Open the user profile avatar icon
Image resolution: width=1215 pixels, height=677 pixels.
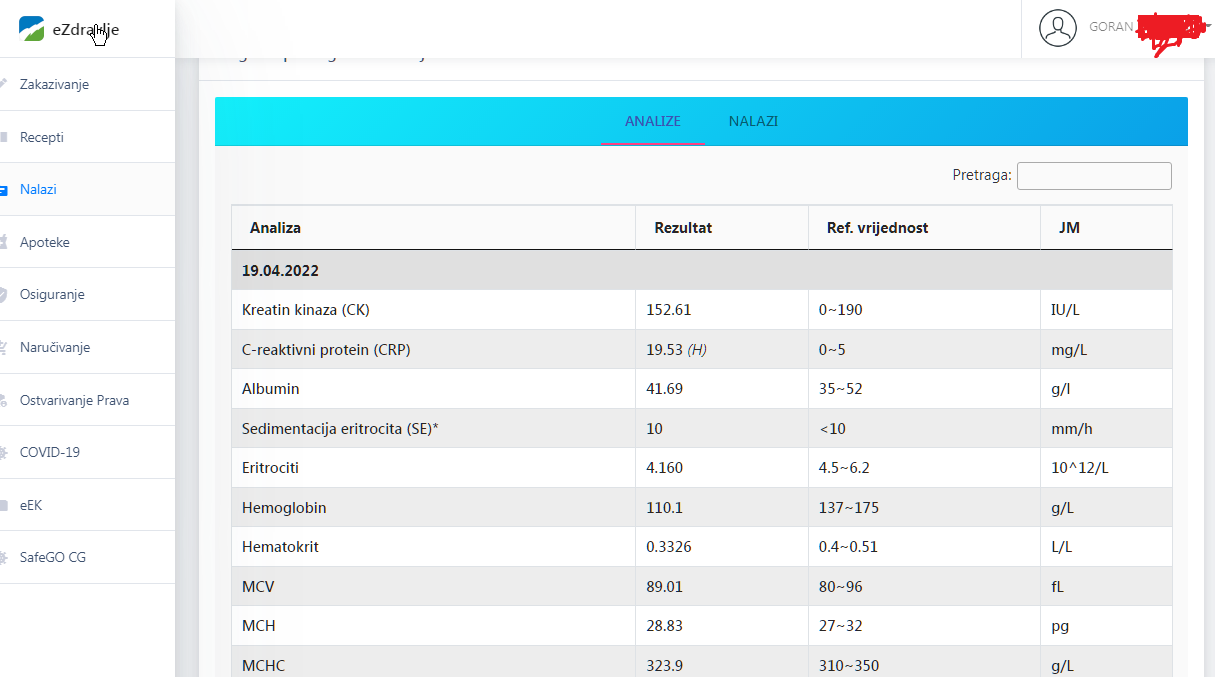[x=1058, y=28]
